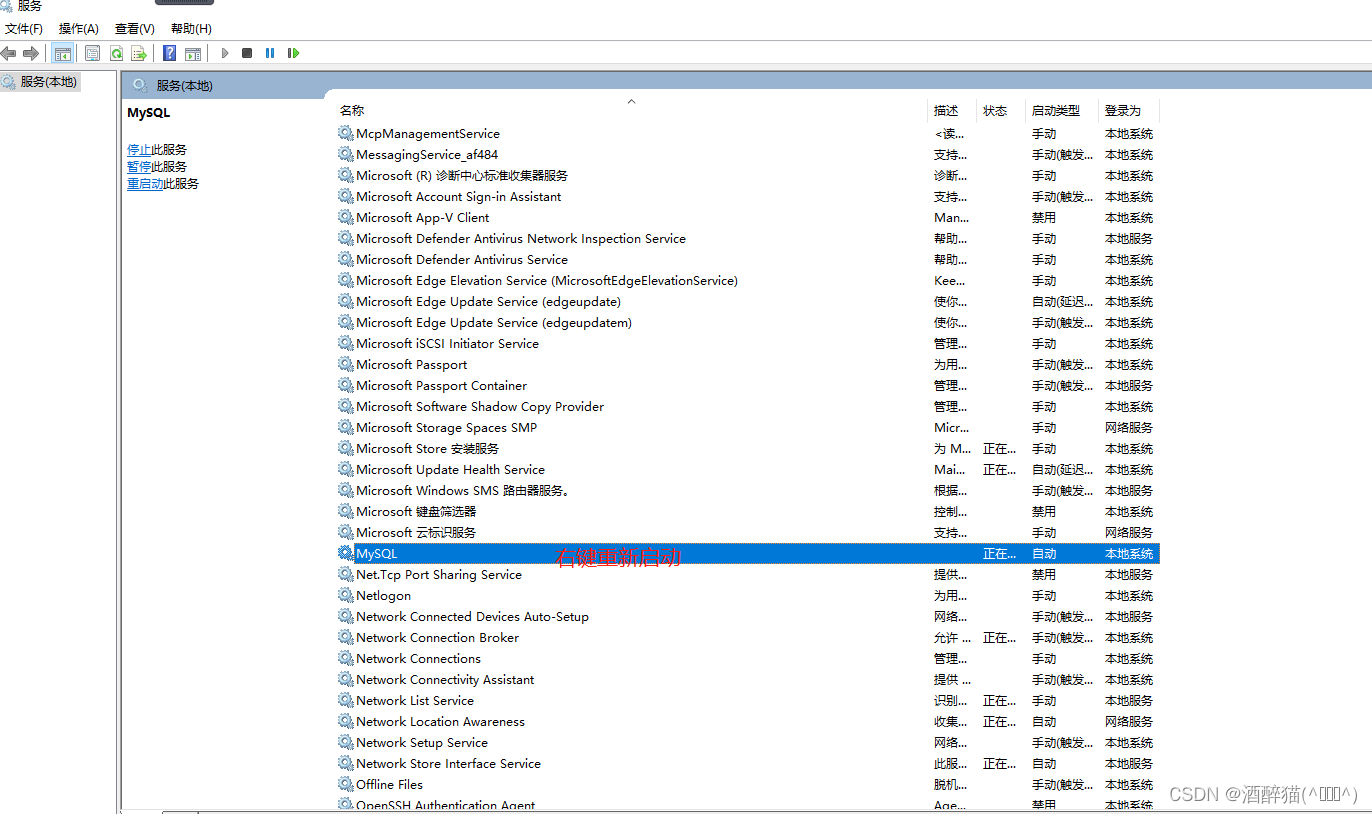Toggle the show/hide action pane icon
1372x814 pixels.
tap(193, 53)
